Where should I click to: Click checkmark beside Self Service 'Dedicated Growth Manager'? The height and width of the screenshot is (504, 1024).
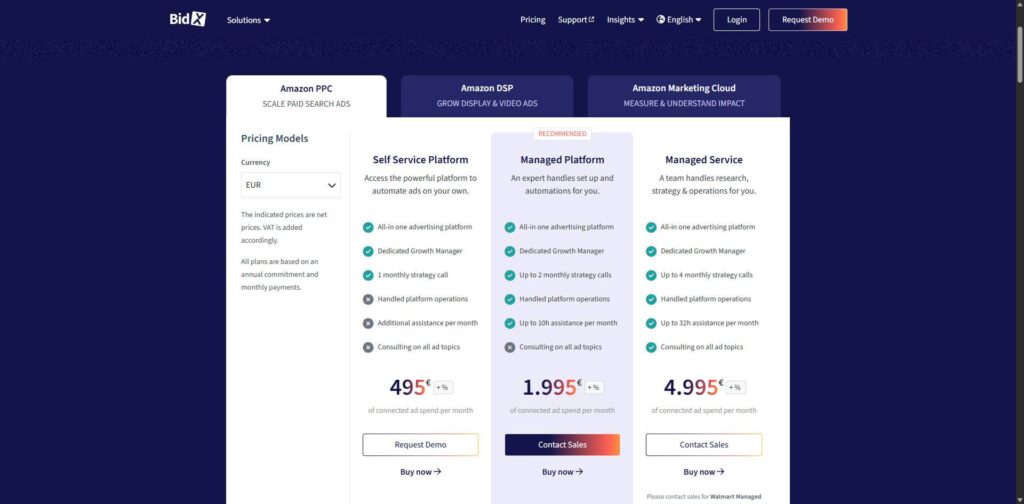(x=368, y=251)
